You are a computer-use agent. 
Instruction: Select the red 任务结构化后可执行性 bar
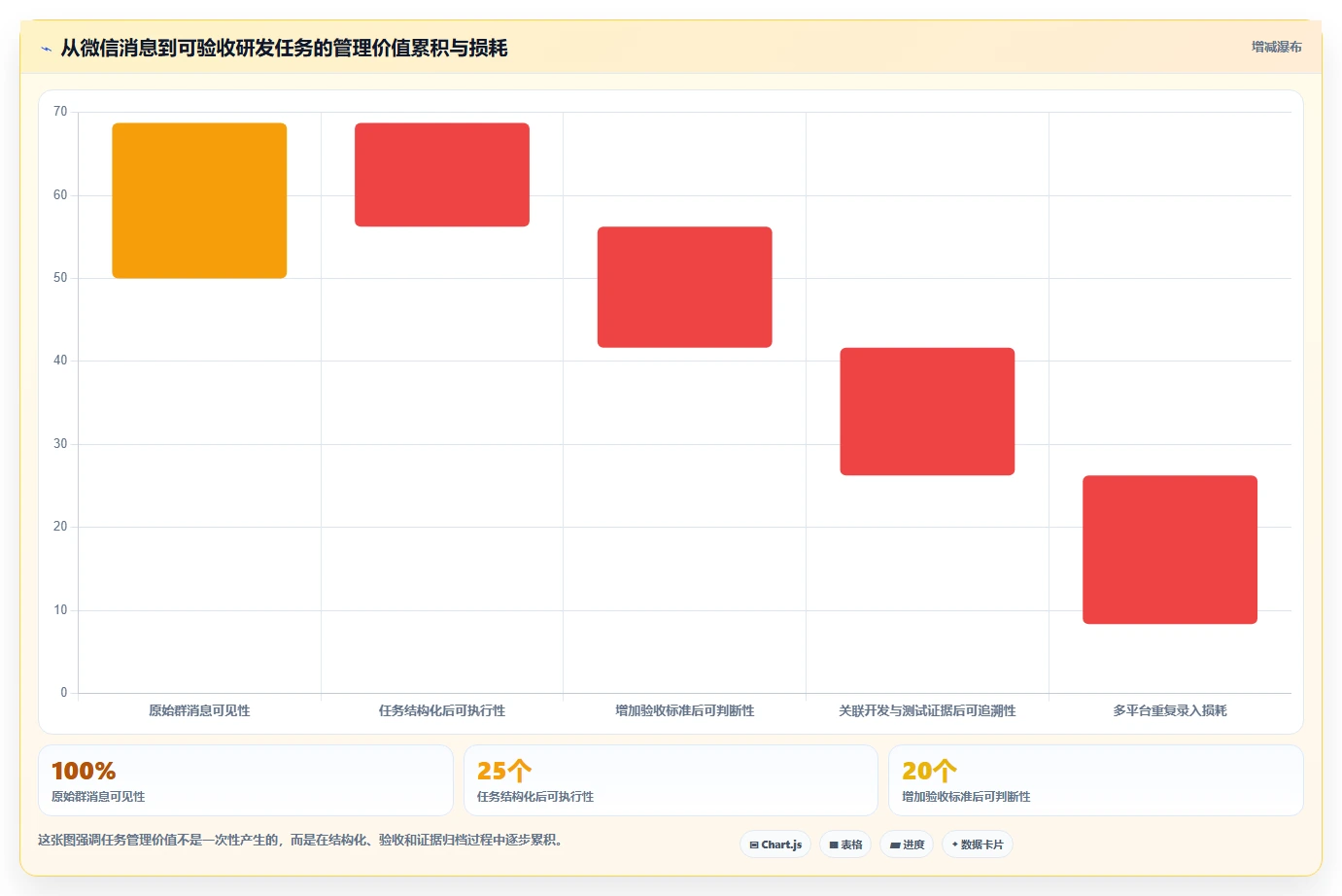pos(442,175)
